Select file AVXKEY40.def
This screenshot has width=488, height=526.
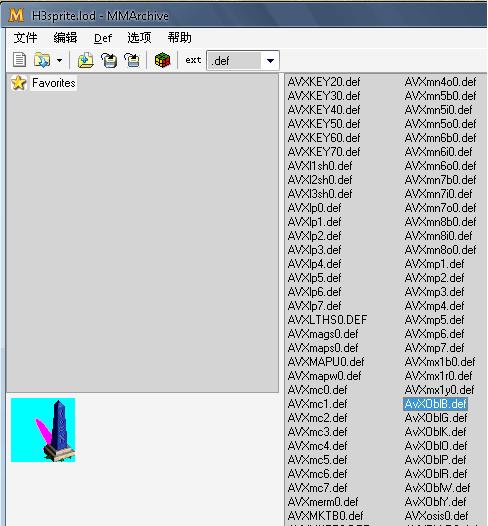tap(324, 110)
